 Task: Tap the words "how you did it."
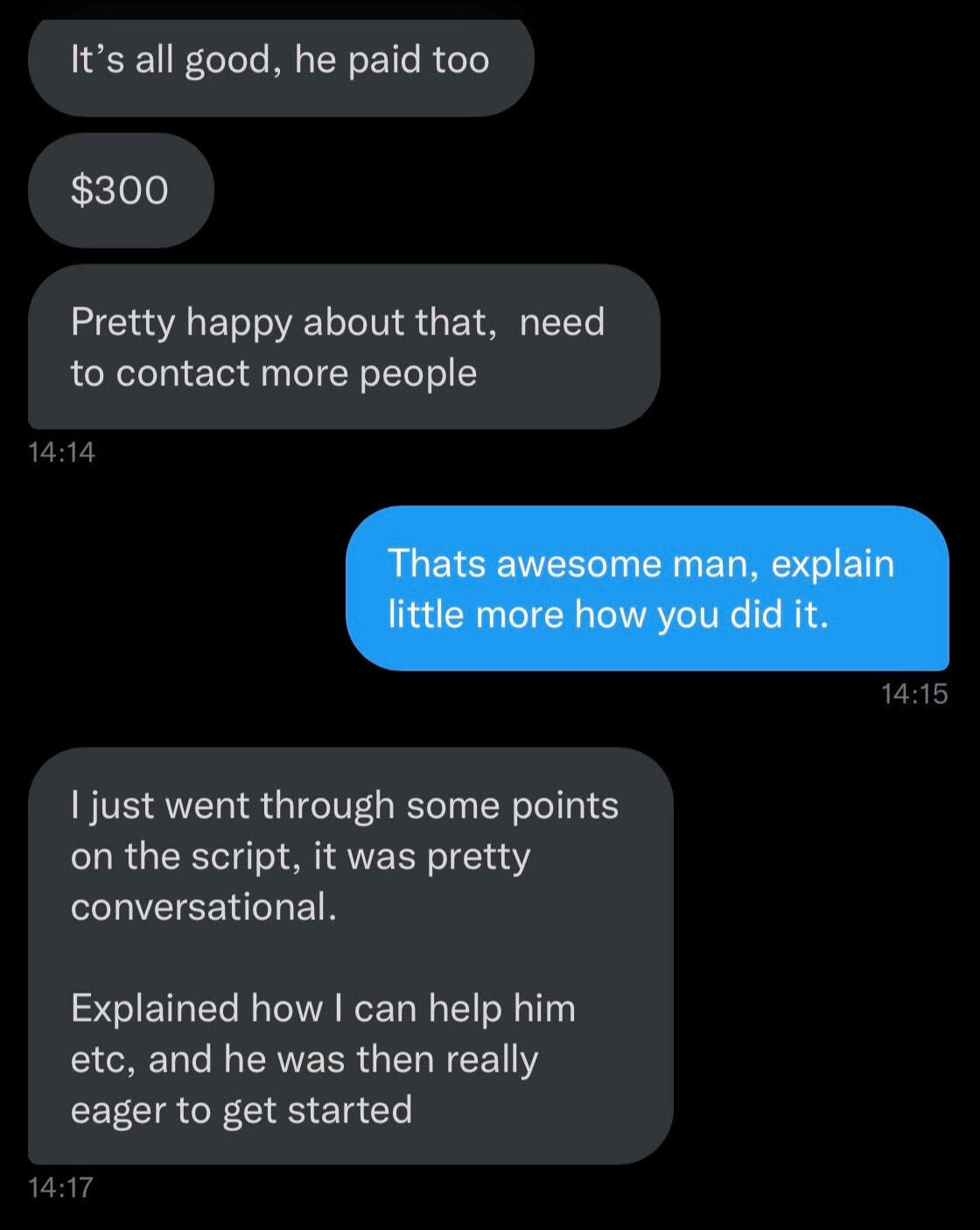click(x=701, y=614)
